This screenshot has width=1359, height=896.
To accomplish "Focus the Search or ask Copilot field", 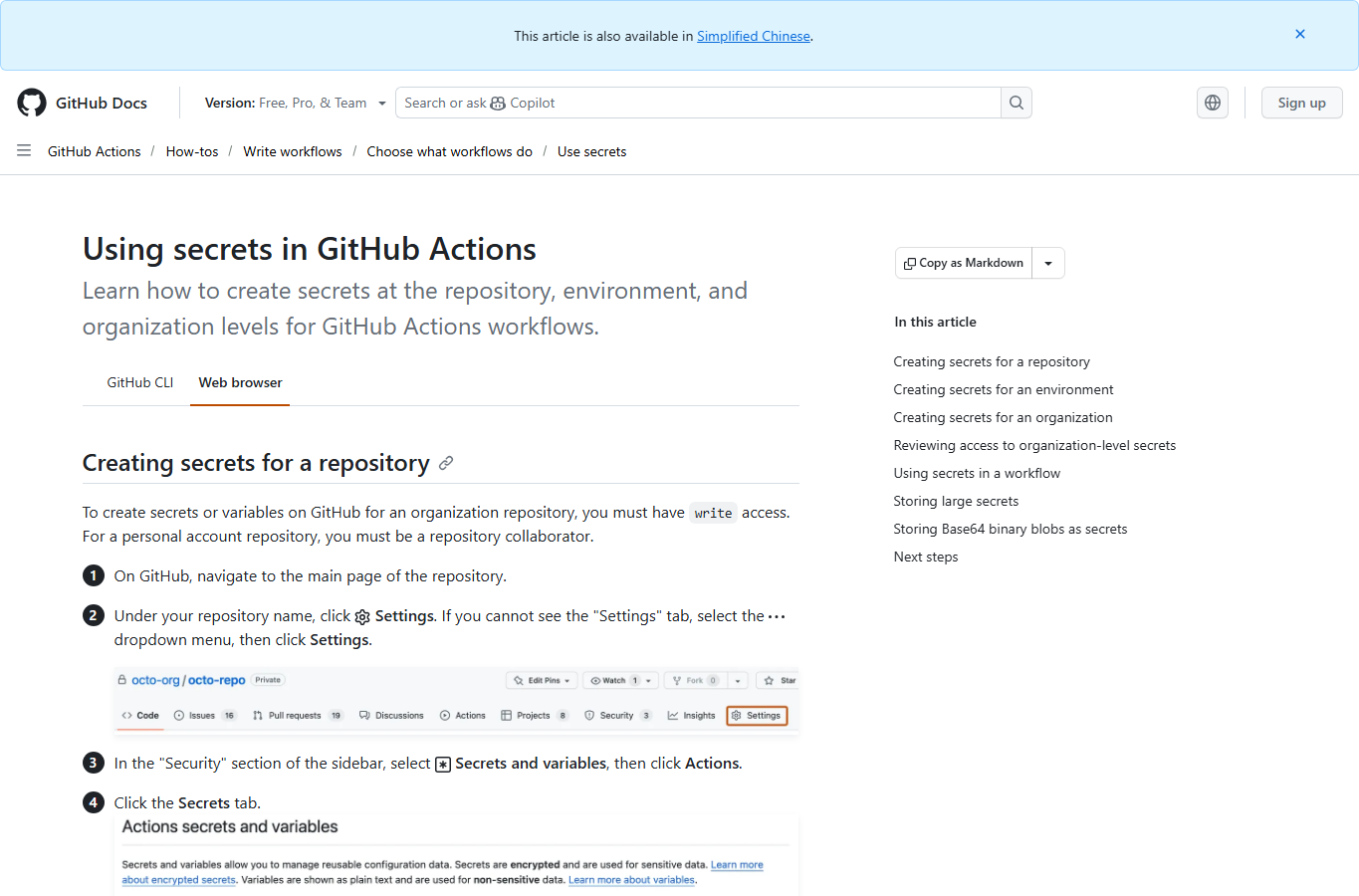I will [698, 103].
